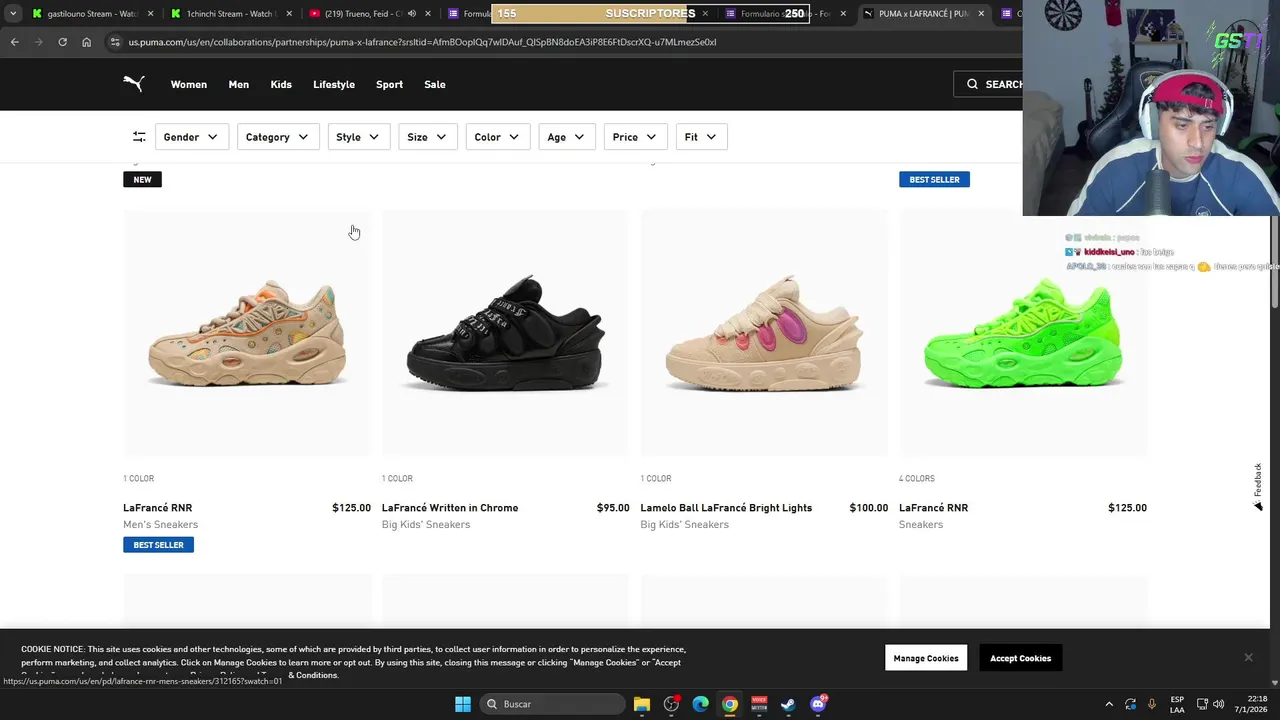
Task: Open the Voicemeeter taskbar app
Action: click(759, 704)
